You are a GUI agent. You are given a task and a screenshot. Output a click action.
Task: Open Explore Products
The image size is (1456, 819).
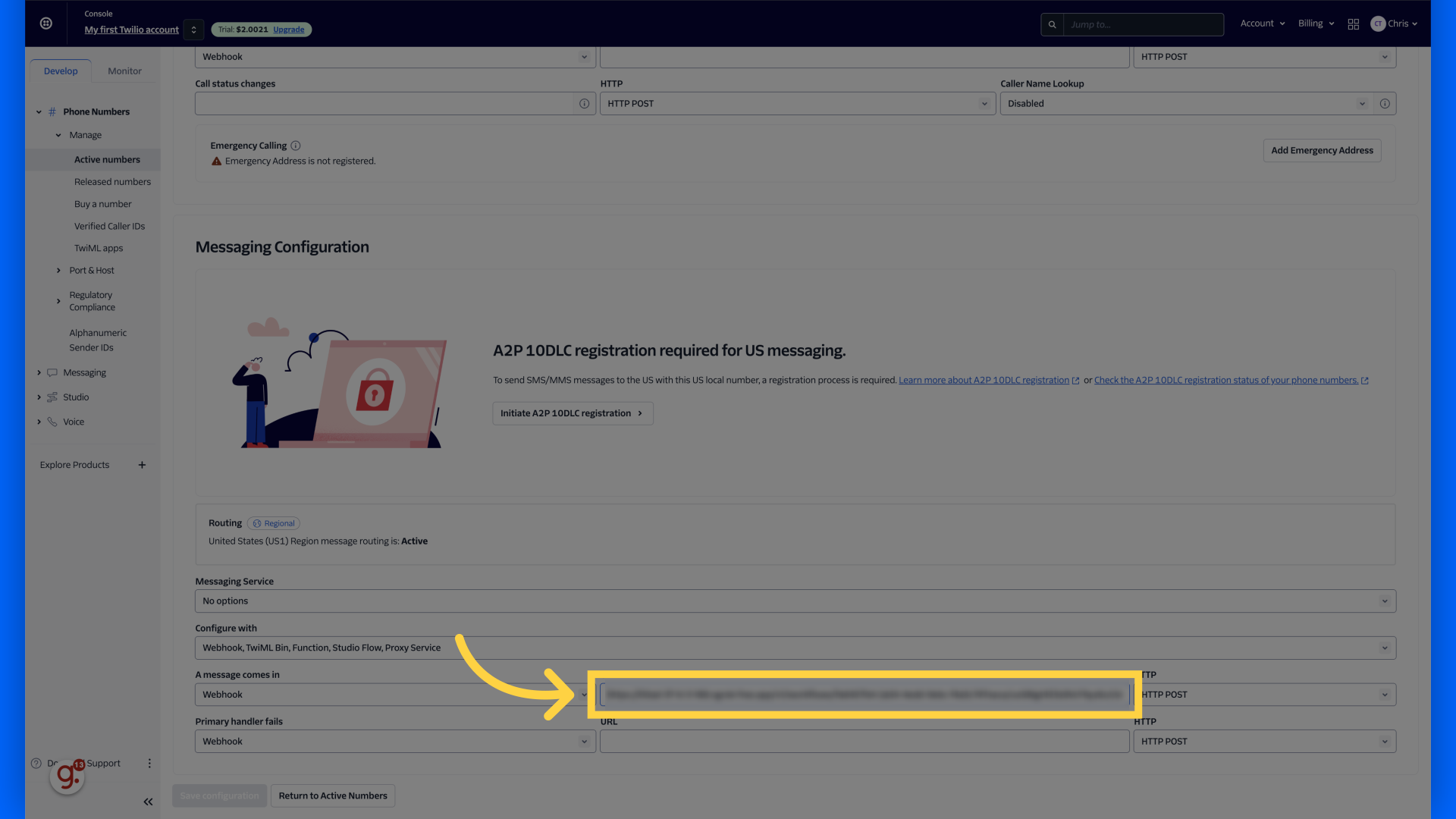[74, 466]
